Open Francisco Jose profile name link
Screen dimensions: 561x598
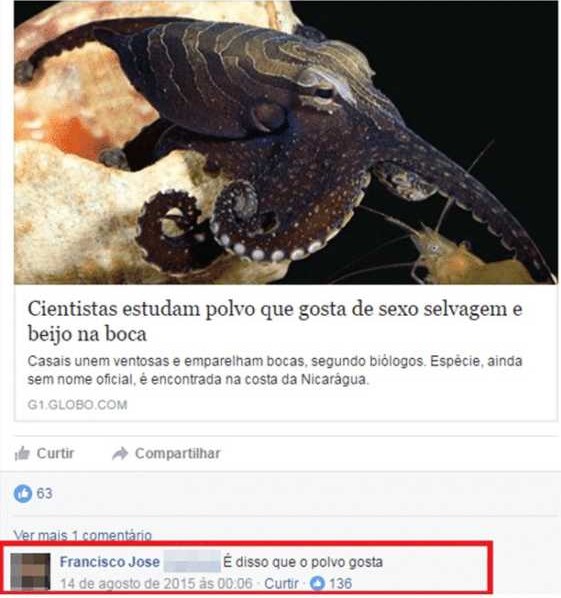click(x=110, y=562)
